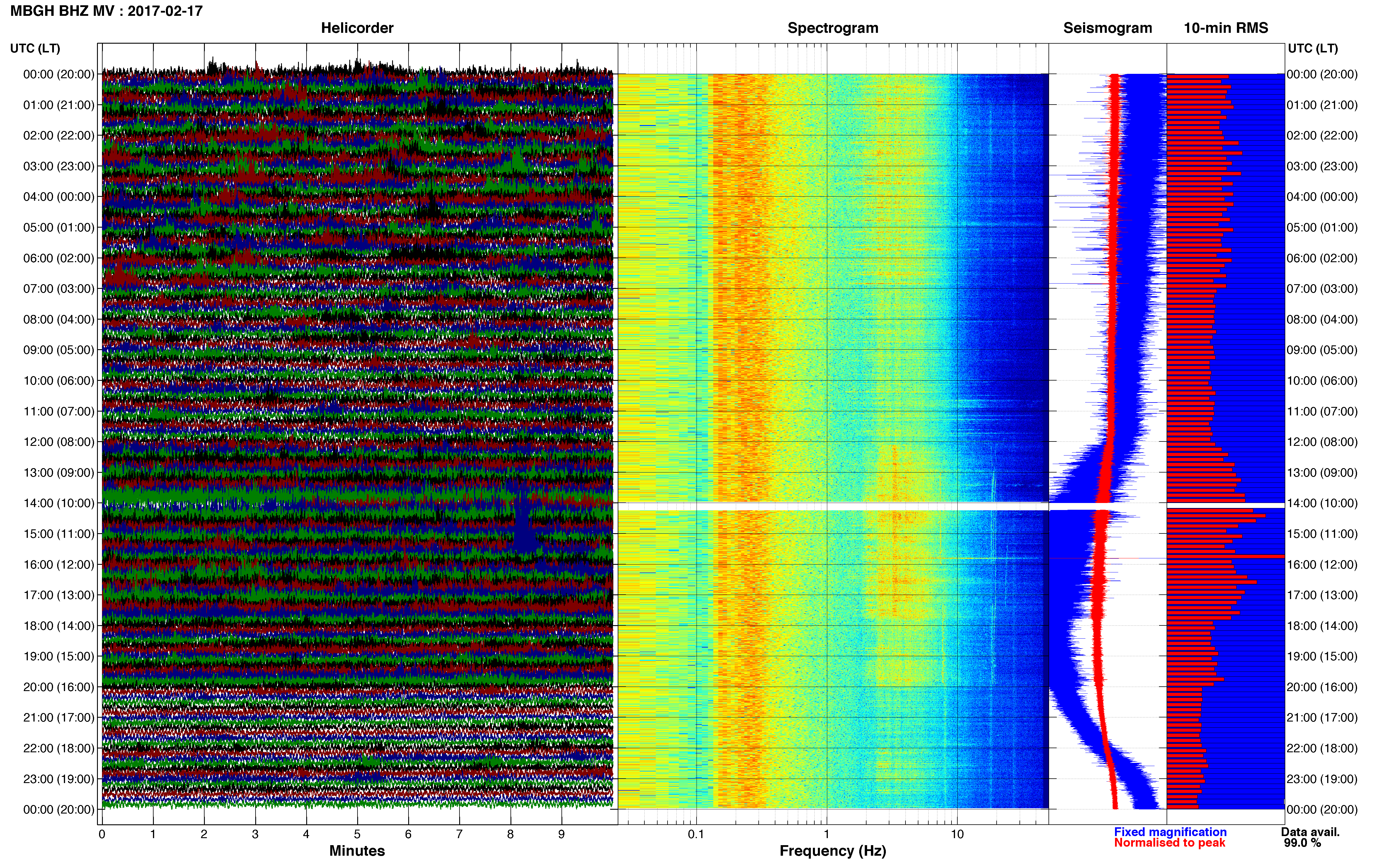Click the white data-gap band in the spectrogram

click(x=833, y=506)
